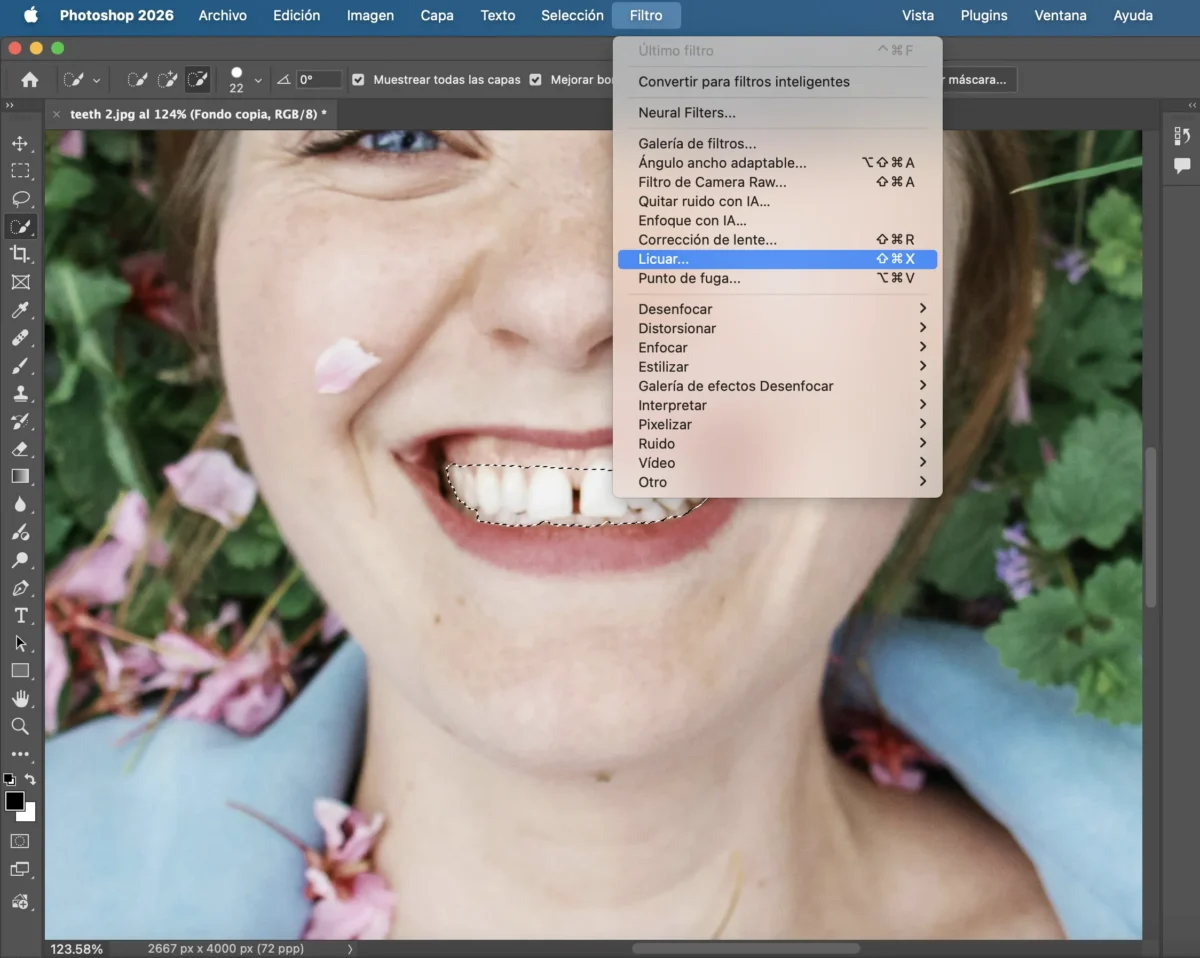
Task: Select the Frame tool
Action: coord(20,283)
